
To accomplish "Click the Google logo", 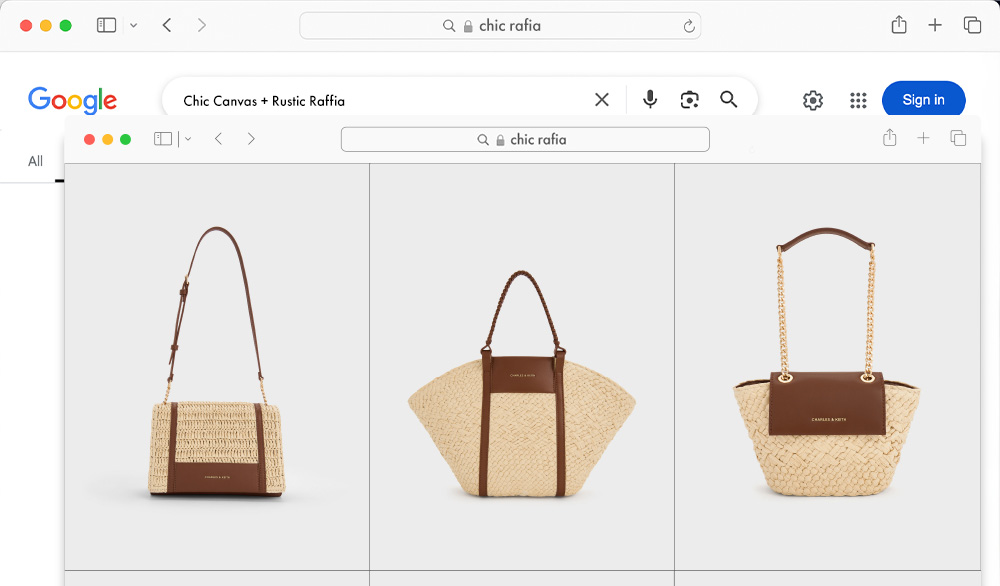I will pos(72,100).
